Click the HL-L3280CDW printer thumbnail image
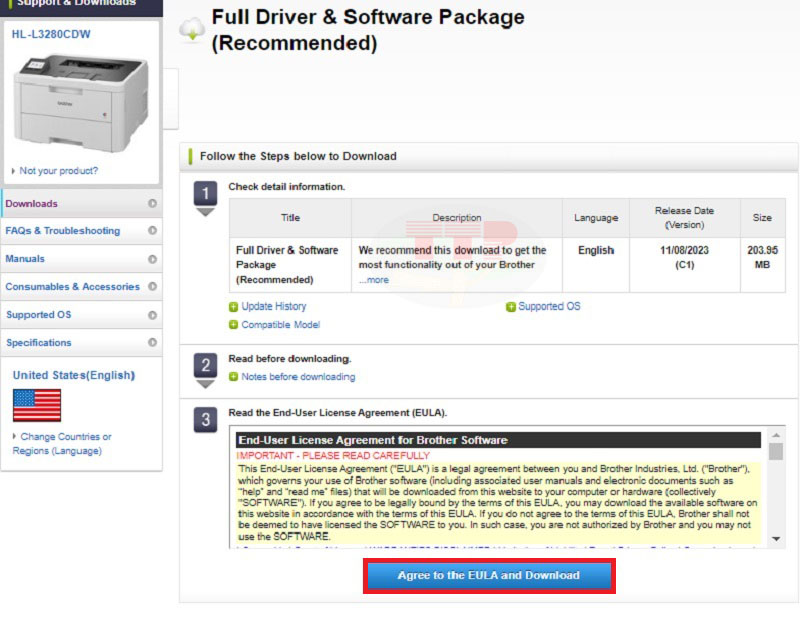 click(82, 100)
